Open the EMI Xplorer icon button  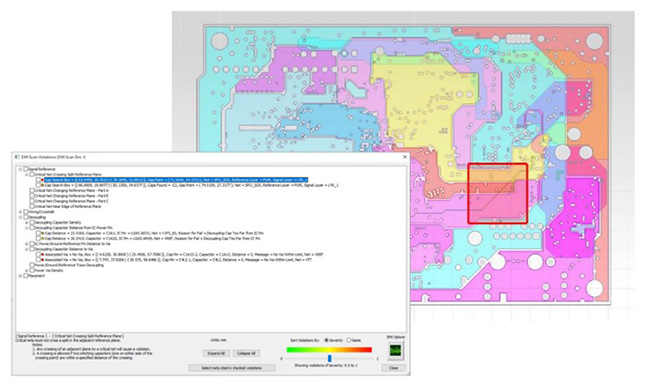pyautogui.click(x=396, y=351)
